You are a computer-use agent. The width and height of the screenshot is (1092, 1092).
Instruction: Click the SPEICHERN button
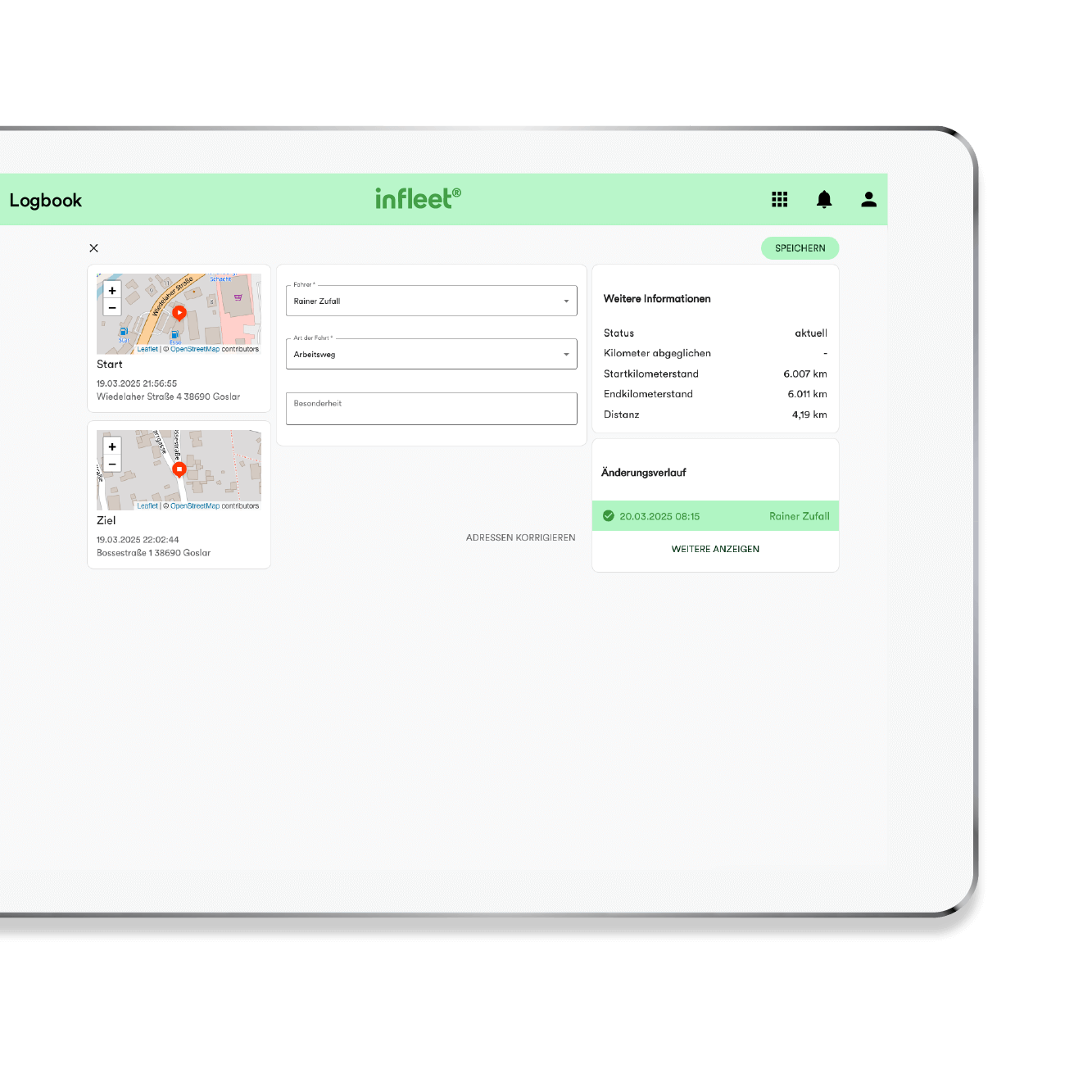(800, 248)
